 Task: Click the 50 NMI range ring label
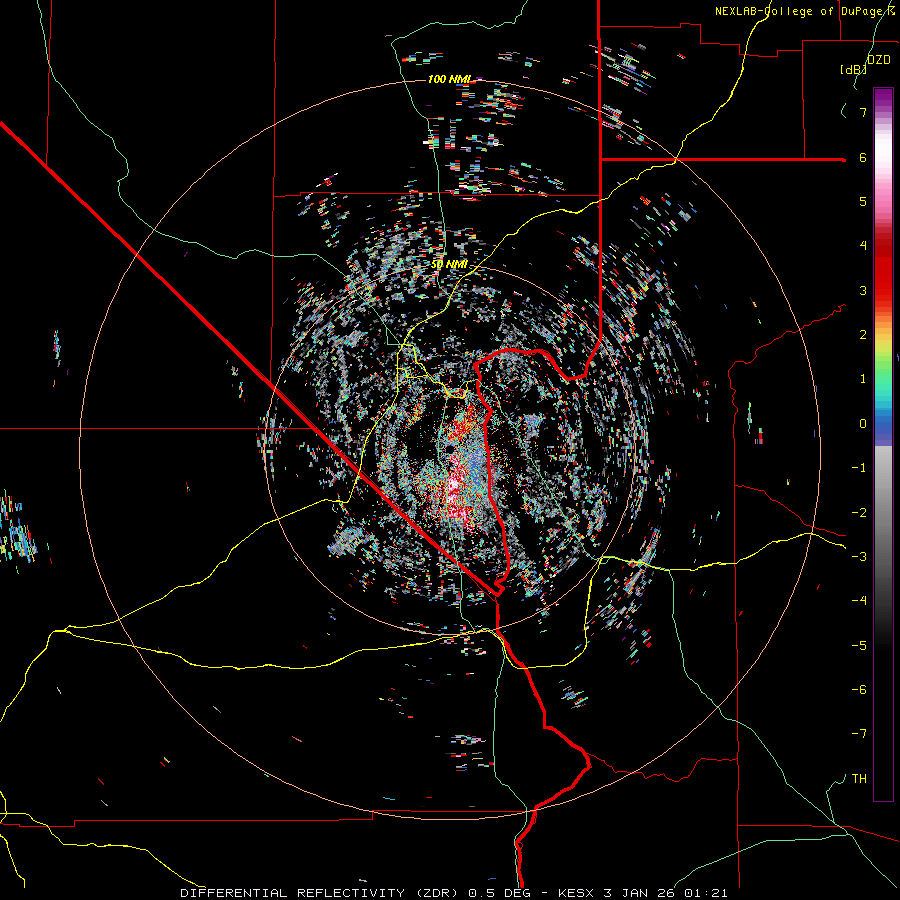click(449, 264)
